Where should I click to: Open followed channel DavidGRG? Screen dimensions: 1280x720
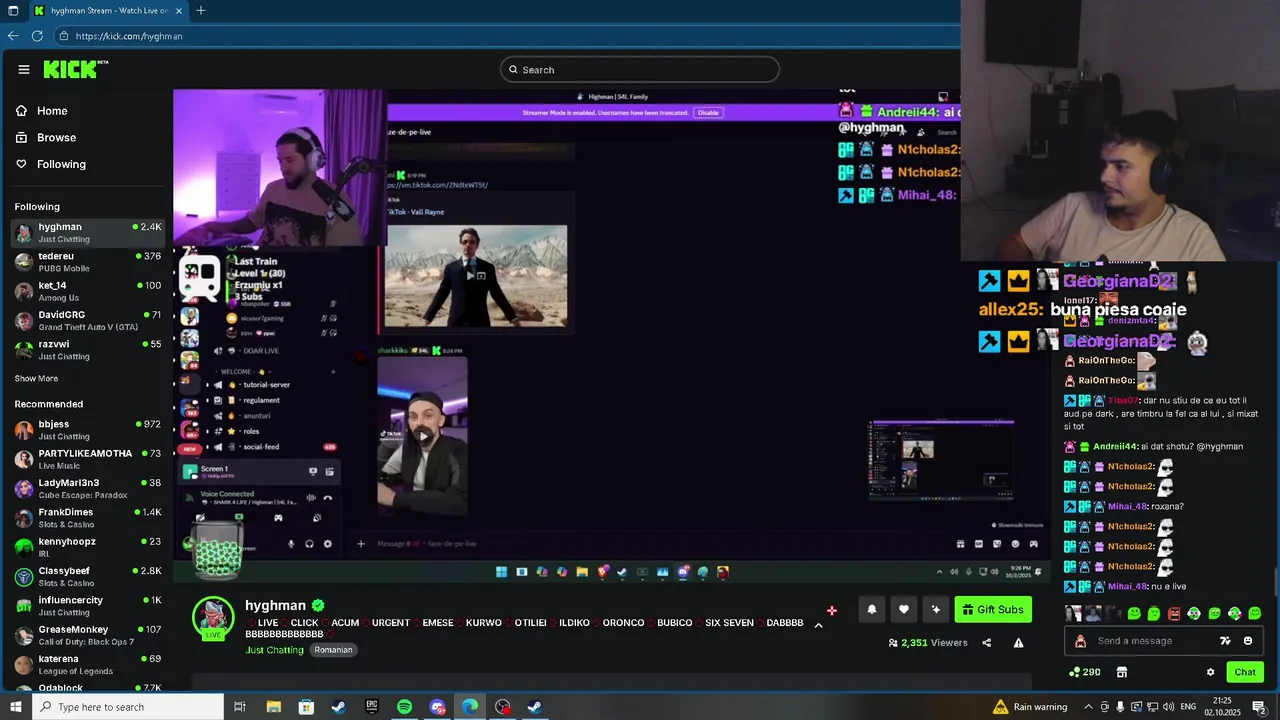(x=87, y=320)
